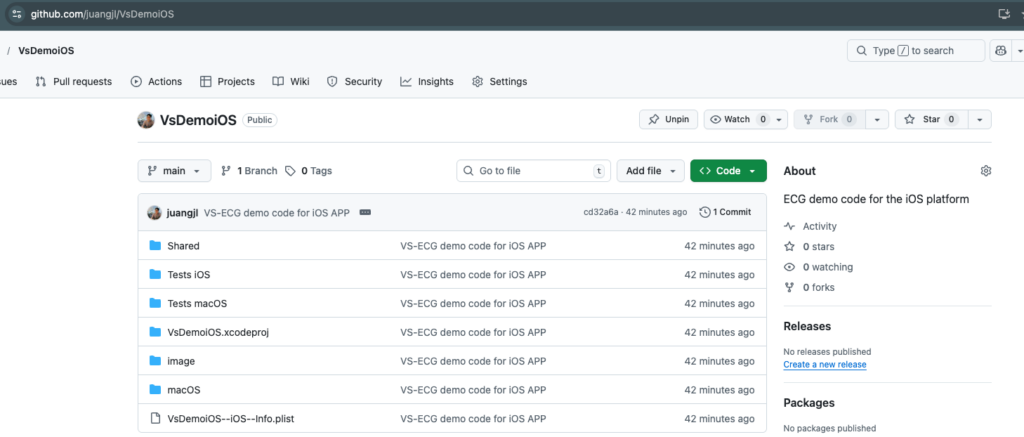Screen dimensions: 1024x437
Task: Expand the main branch dropdown
Action: click(174, 171)
